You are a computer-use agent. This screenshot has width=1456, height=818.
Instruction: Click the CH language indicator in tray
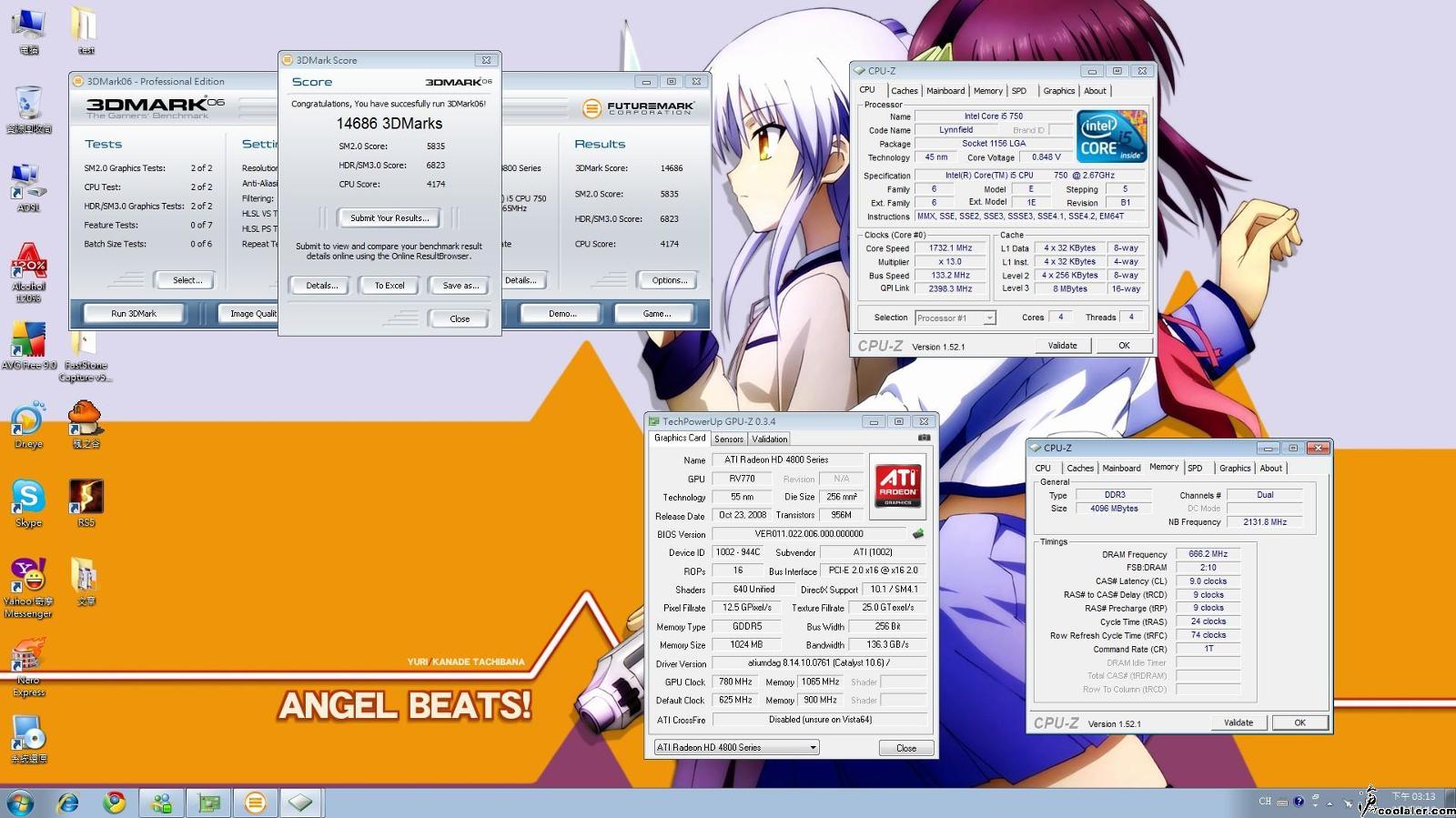pyautogui.click(x=1265, y=802)
